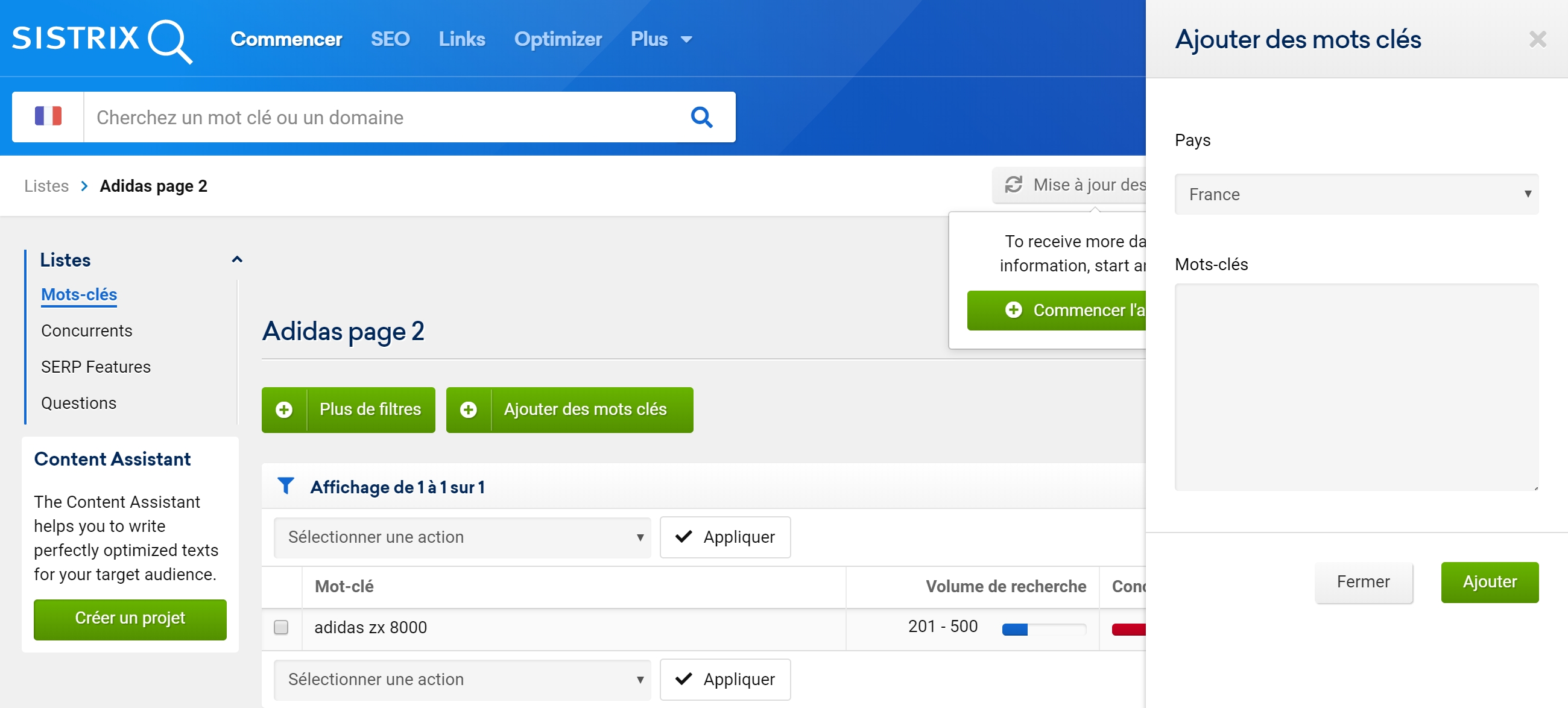This screenshot has height=708, width=1568.
Task: Click the green Ajouter button
Action: [x=1490, y=582]
